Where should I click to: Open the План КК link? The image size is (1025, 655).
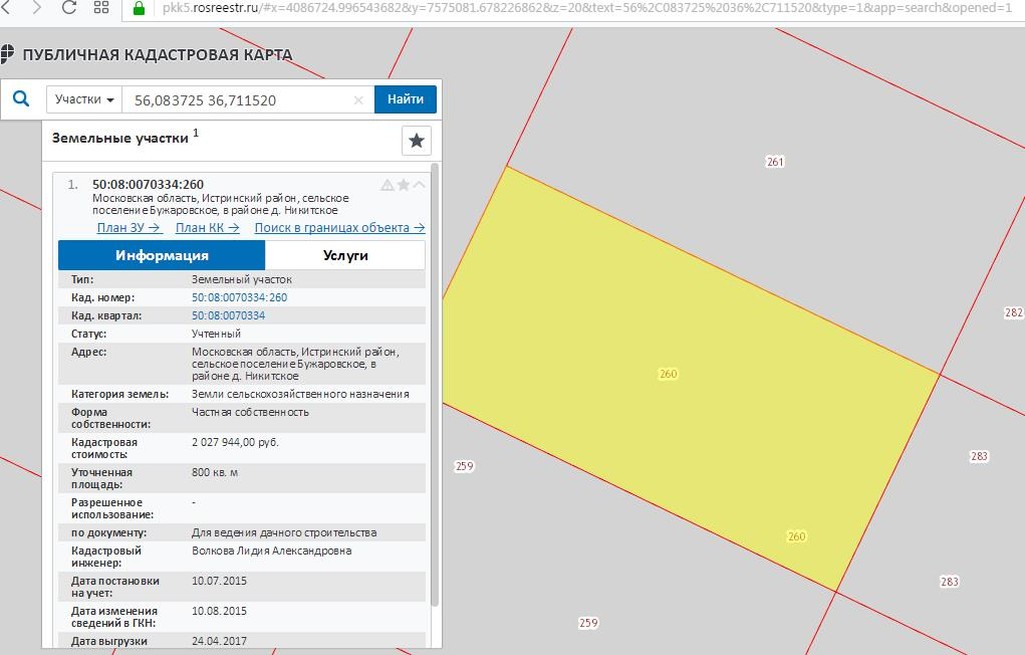[x=207, y=227]
